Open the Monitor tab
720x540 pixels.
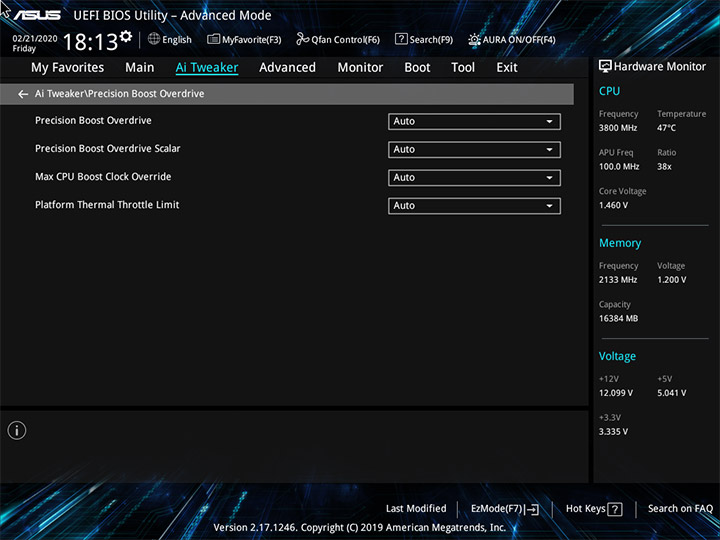tap(360, 68)
